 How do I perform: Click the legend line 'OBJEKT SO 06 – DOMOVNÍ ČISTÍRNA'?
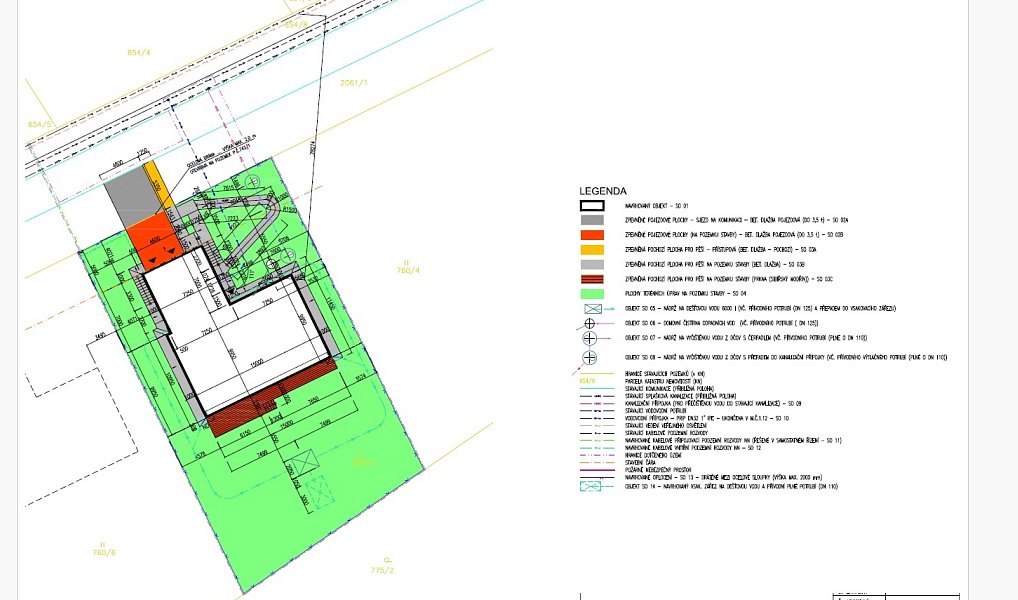[721, 323]
